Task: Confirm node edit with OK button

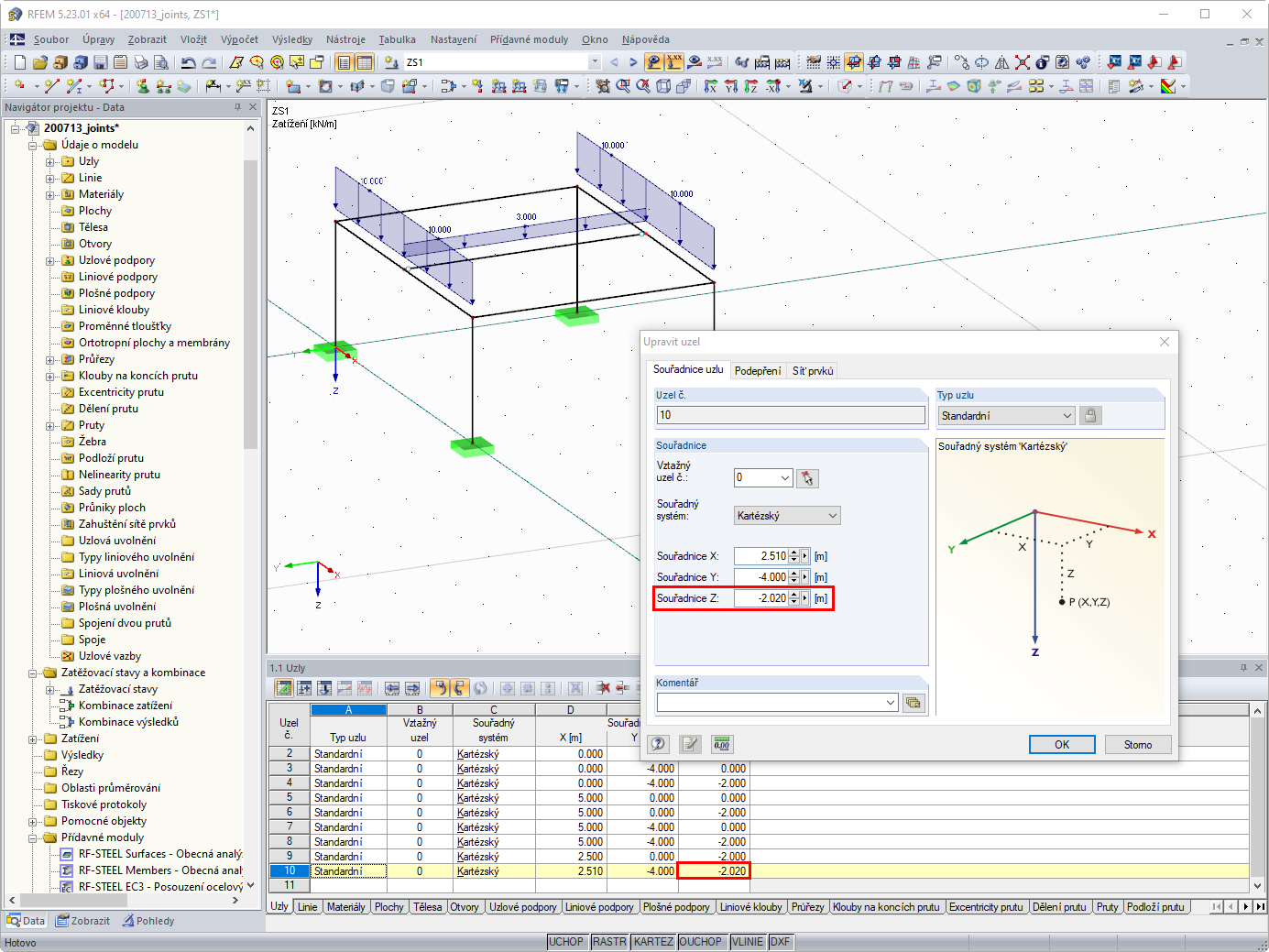Action: pyautogui.click(x=1062, y=745)
